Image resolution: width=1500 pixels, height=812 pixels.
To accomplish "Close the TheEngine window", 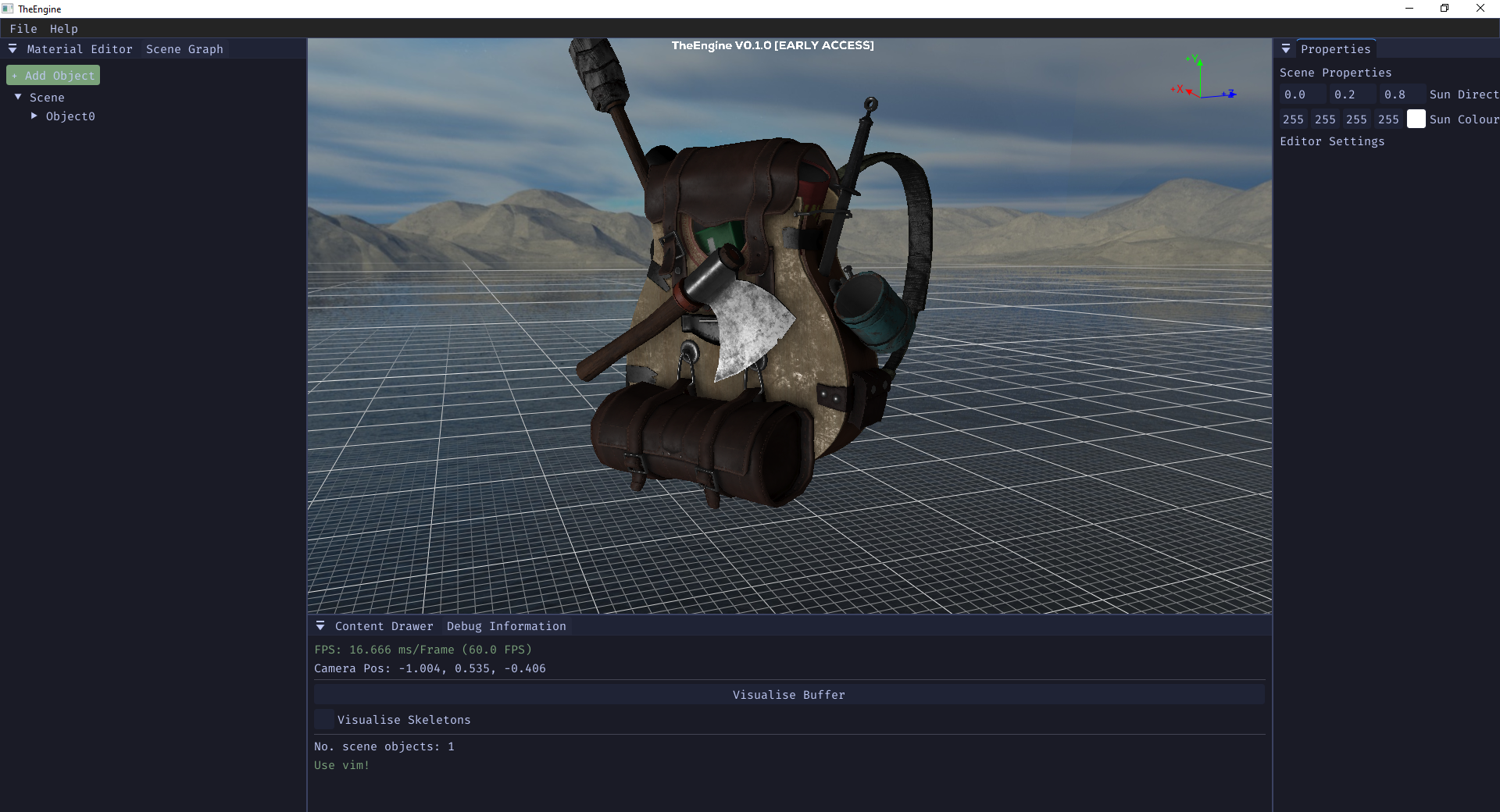I will click(1480, 9).
